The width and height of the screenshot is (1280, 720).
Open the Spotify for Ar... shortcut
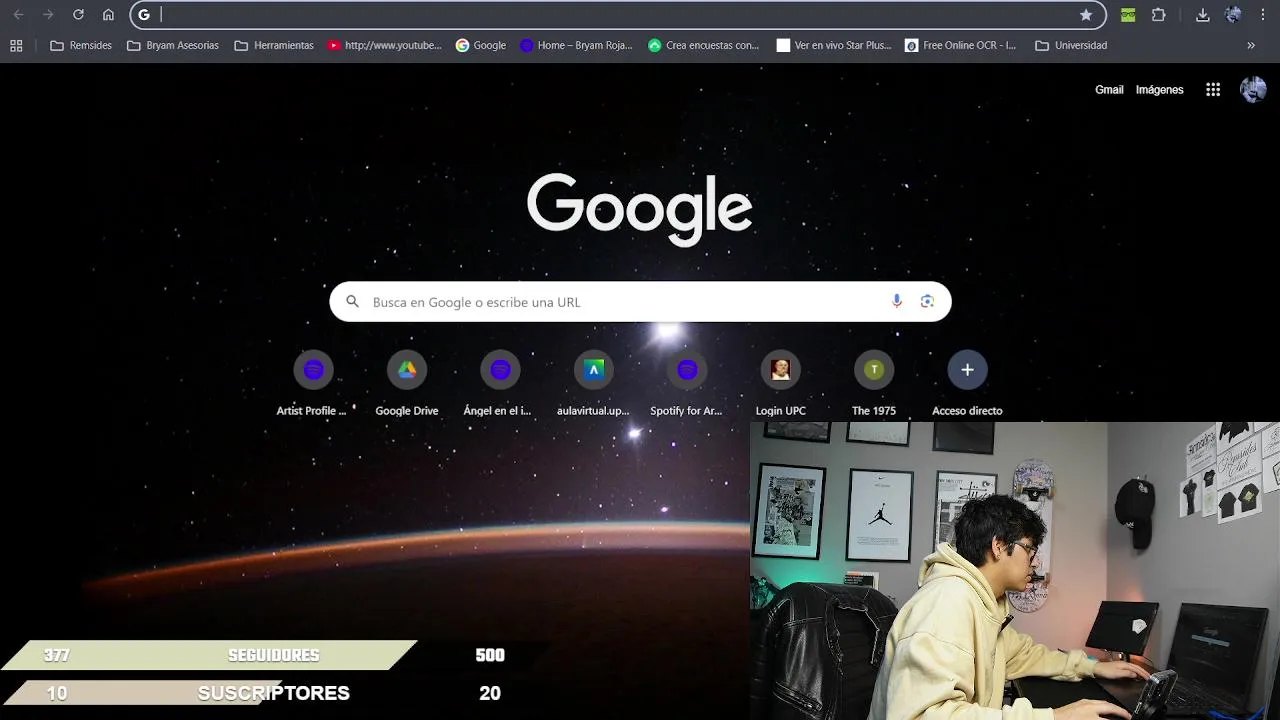click(687, 384)
